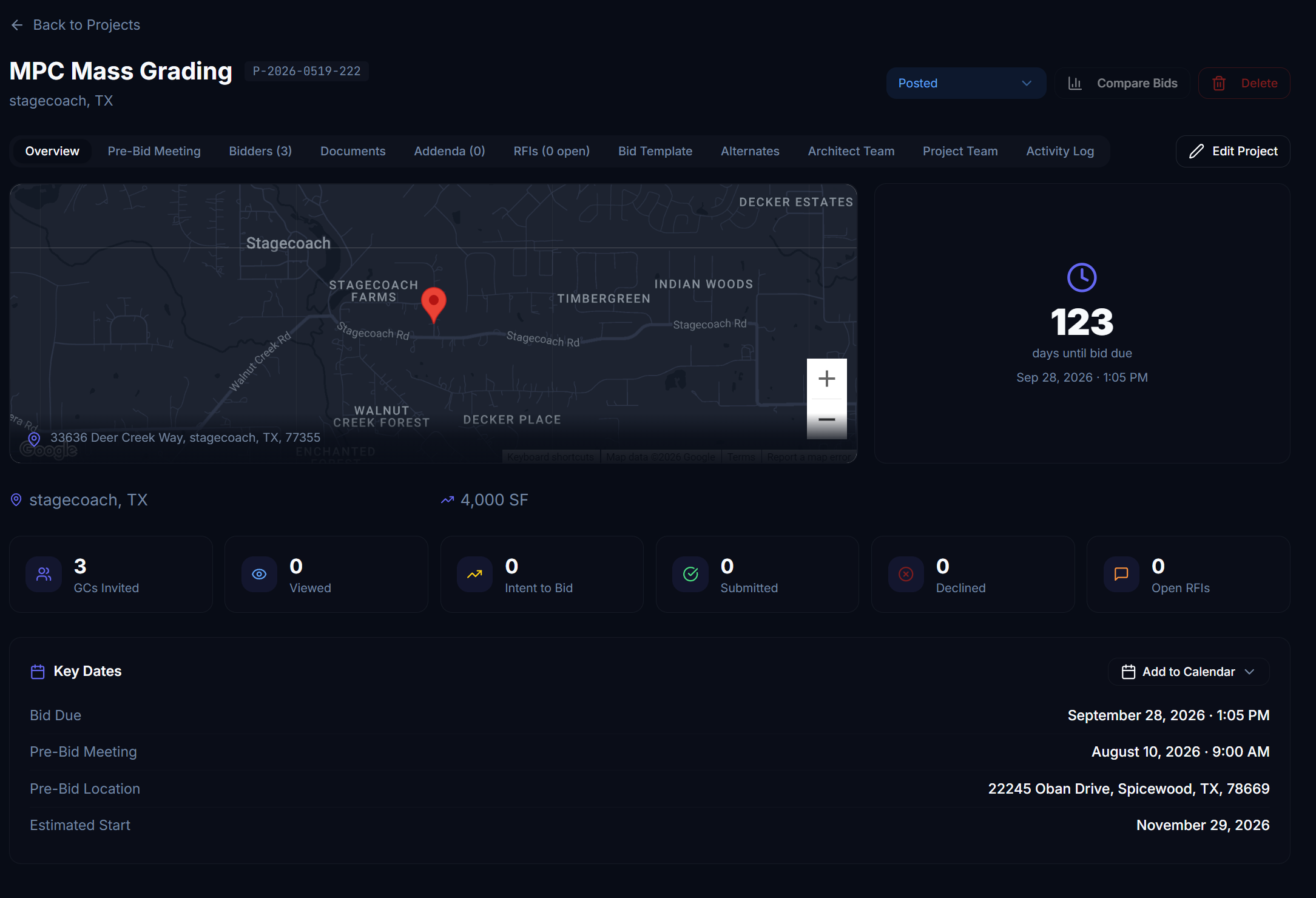
Task: Click the Delete trash icon
Action: (1219, 83)
